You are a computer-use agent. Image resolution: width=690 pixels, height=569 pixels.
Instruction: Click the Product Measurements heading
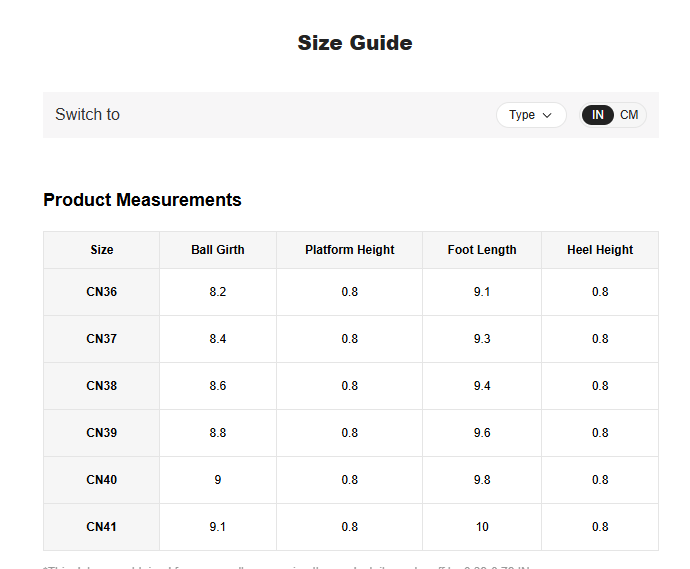(x=142, y=200)
